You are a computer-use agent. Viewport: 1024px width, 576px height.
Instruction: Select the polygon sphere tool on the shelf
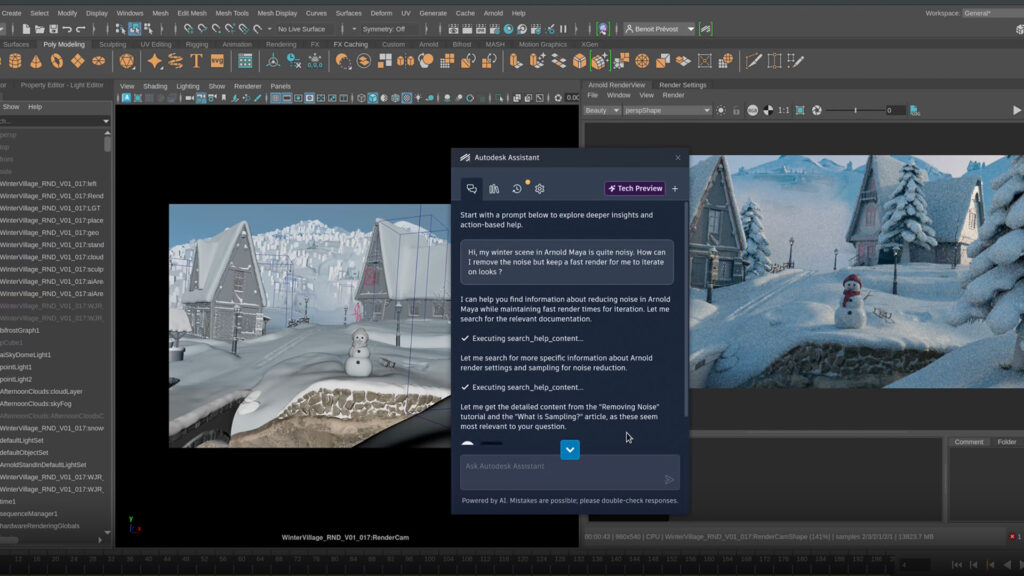[x=3, y=62]
